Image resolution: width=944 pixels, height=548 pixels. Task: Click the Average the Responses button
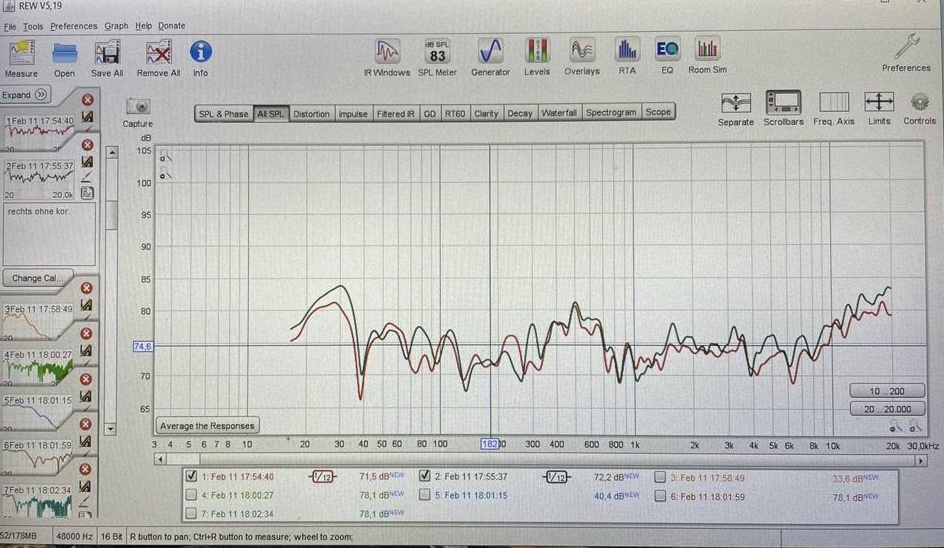[207, 425]
